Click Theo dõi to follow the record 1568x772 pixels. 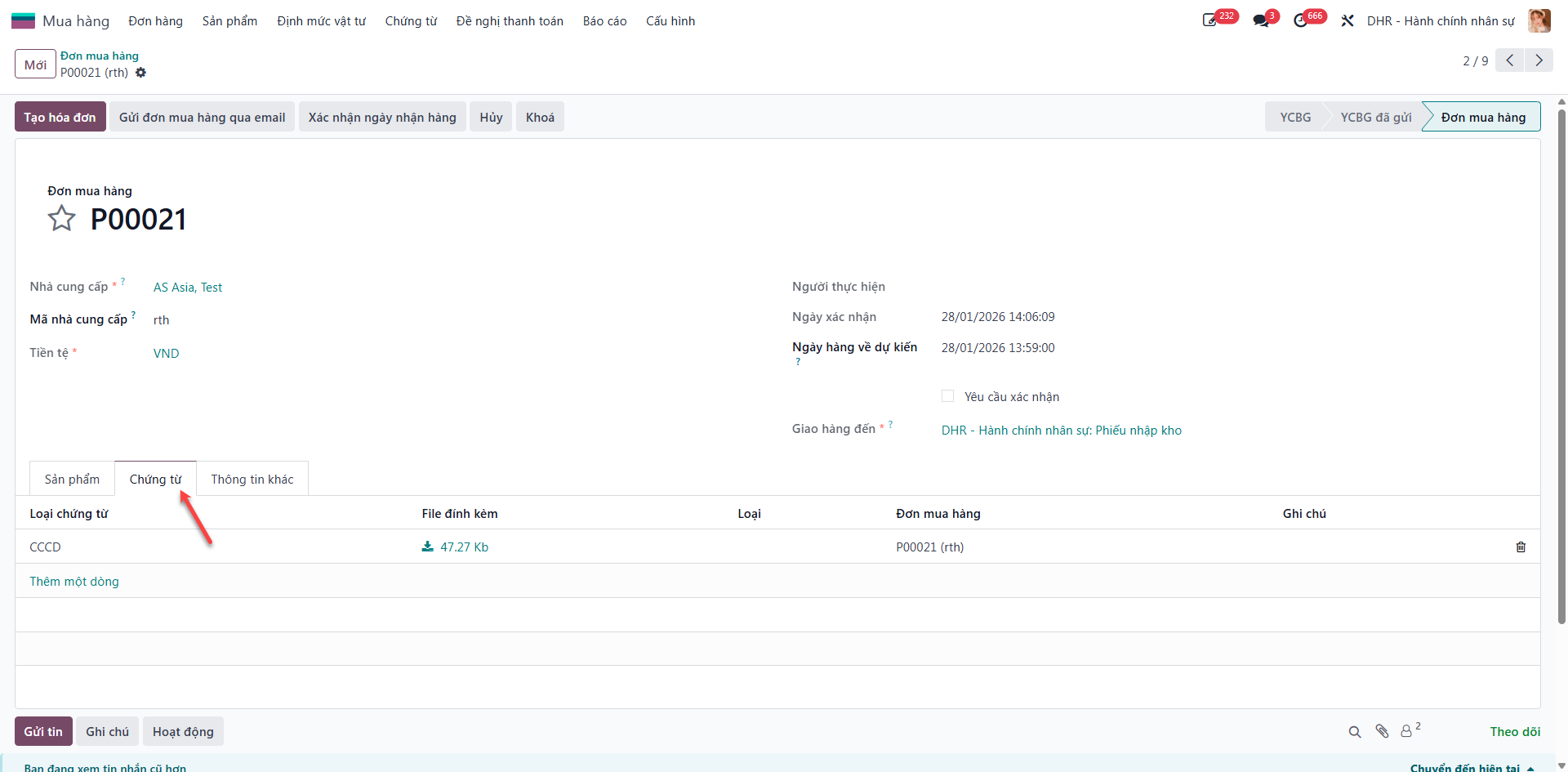1515,732
